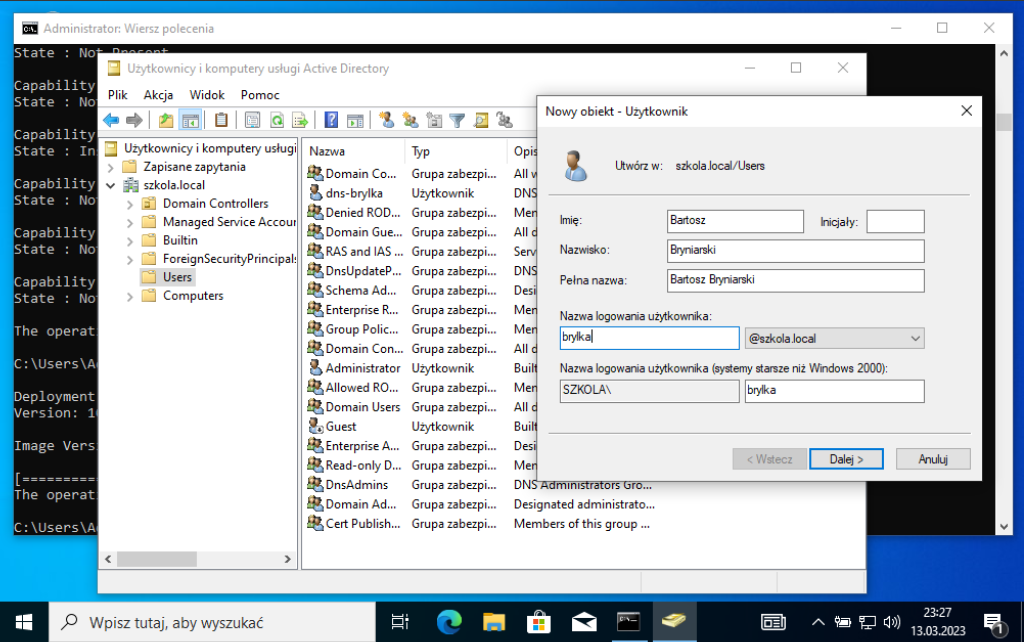The width and height of the screenshot is (1024, 642).
Task: Select the Users folder in the tree
Action: pos(167,277)
